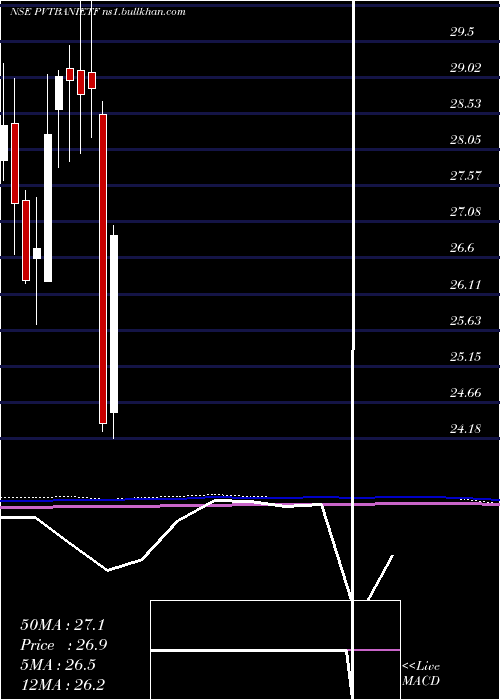Click the Price : 26.9 readout
This screenshot has height=700, width=500.
coord(64,645)
